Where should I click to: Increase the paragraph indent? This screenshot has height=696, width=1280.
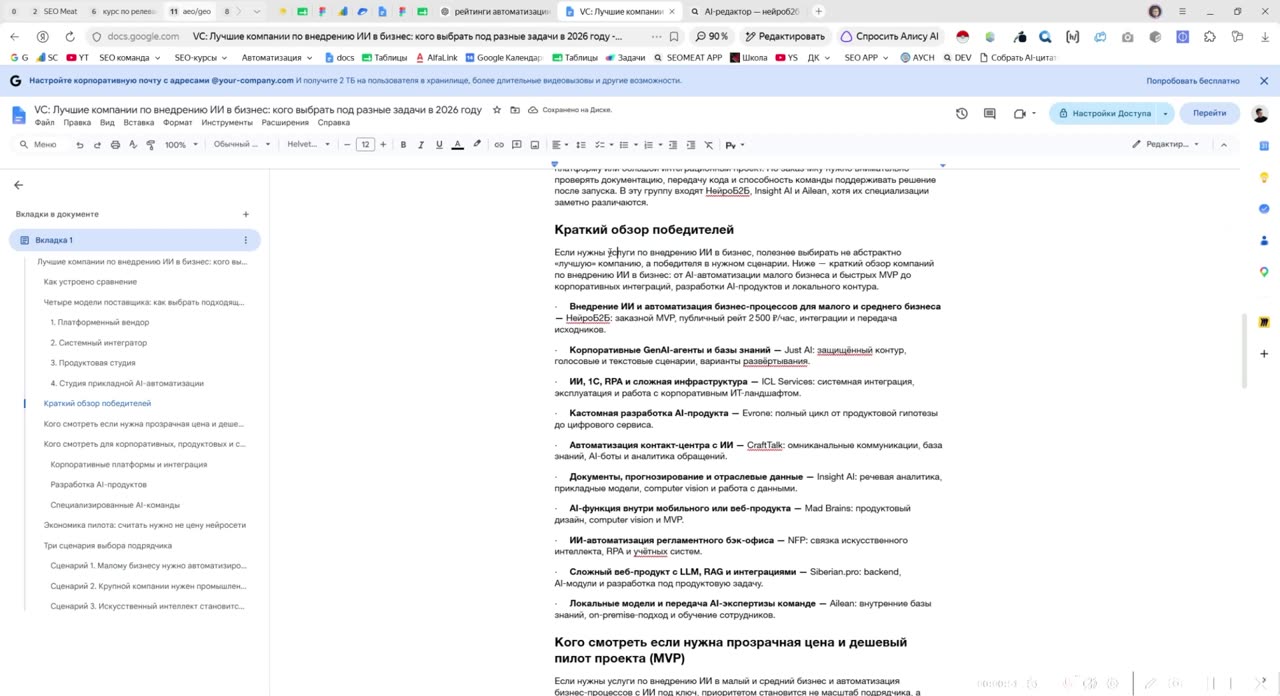click(690, 145)
